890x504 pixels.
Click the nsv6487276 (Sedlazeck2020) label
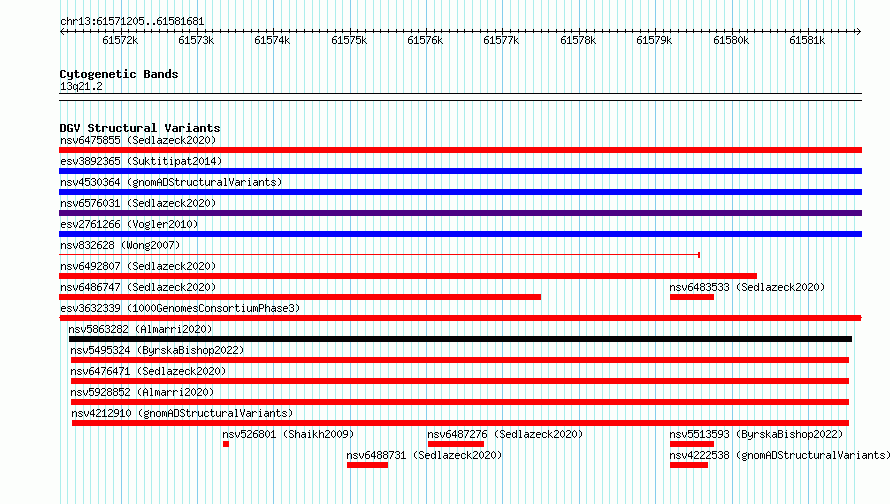click(x=505, y=434)
